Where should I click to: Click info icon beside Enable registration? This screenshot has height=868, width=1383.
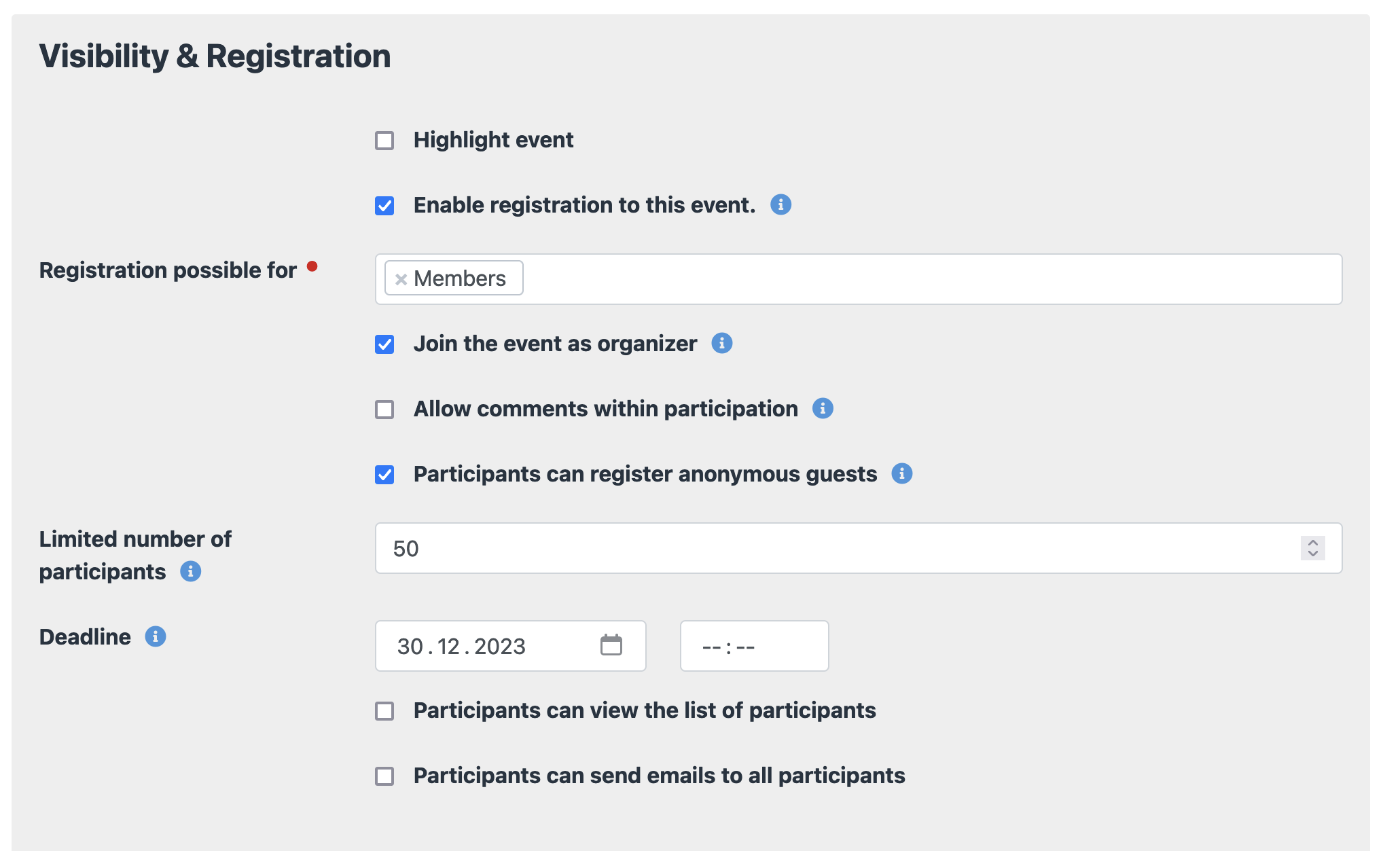point(780,204)
